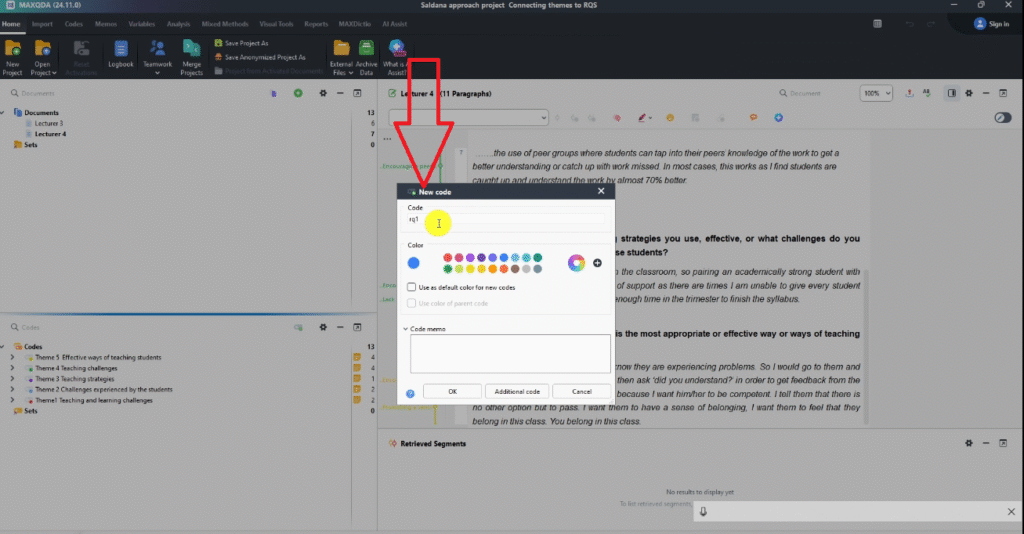Click the plus icon beside color wheel
Viewport: 1024px width, 534px height.
point(597,263)
